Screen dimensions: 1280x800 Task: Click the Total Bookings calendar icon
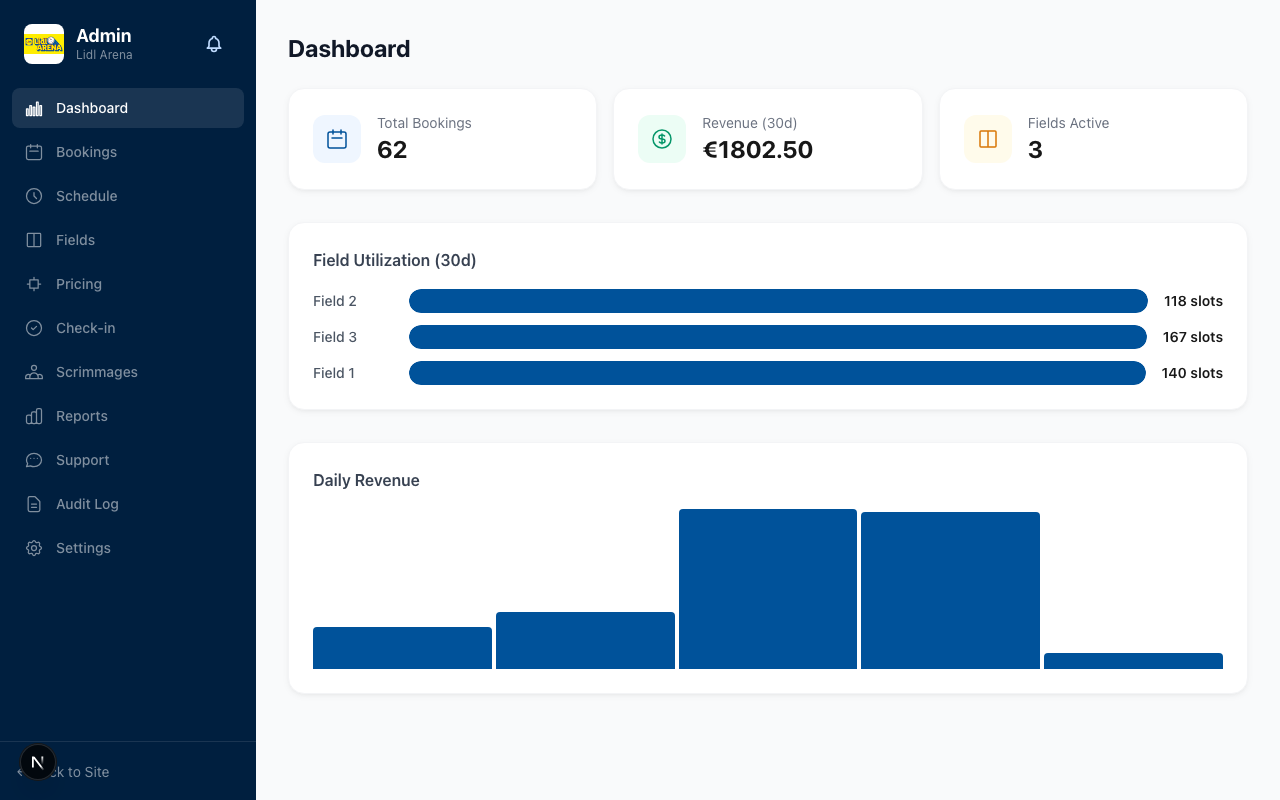(337, 139)
